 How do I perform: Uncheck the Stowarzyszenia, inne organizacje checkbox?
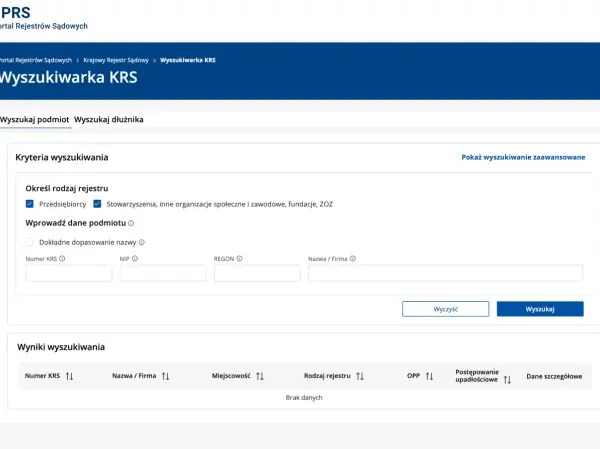pyautogui.click(x=97, y=204)
